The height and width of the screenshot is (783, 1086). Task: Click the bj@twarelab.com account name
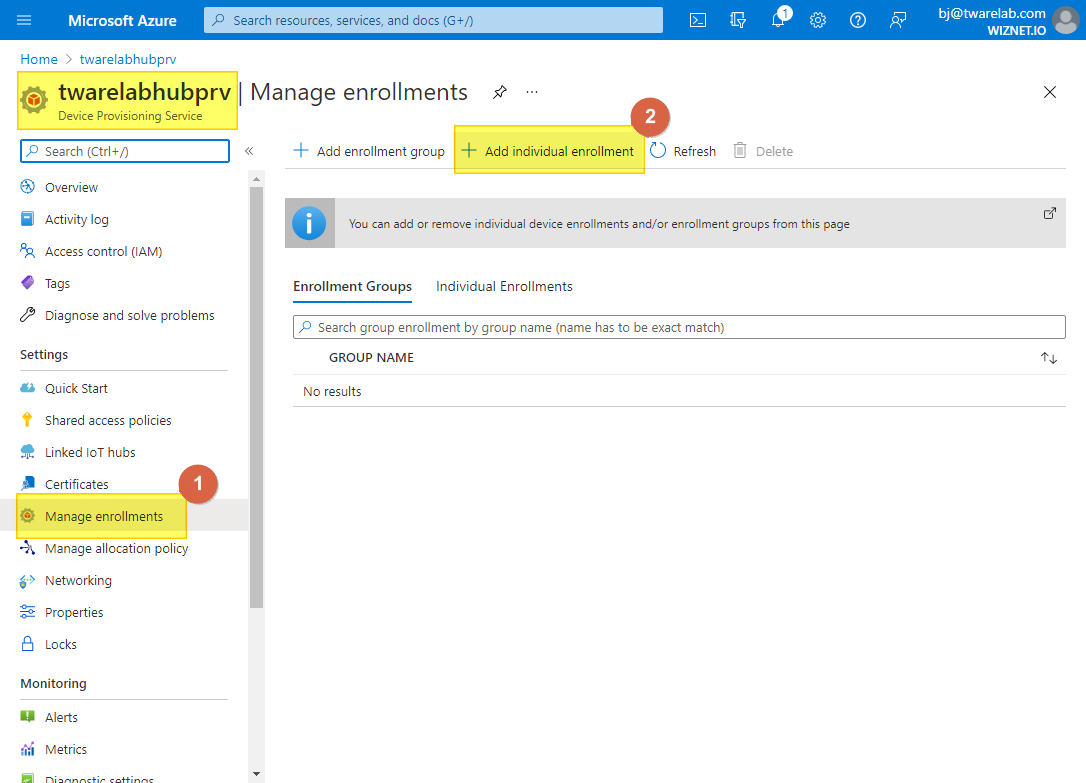click(x=992, y=13)
